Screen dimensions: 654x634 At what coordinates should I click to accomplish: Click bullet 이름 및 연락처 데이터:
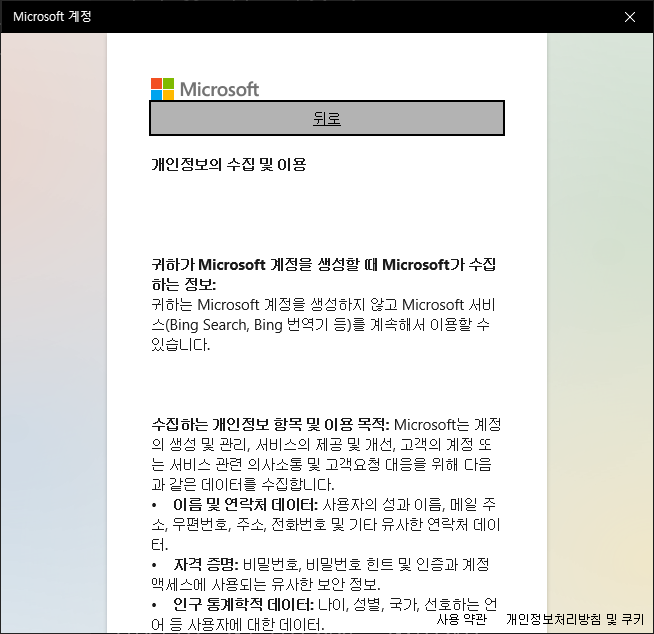click(x=245, y=505)
